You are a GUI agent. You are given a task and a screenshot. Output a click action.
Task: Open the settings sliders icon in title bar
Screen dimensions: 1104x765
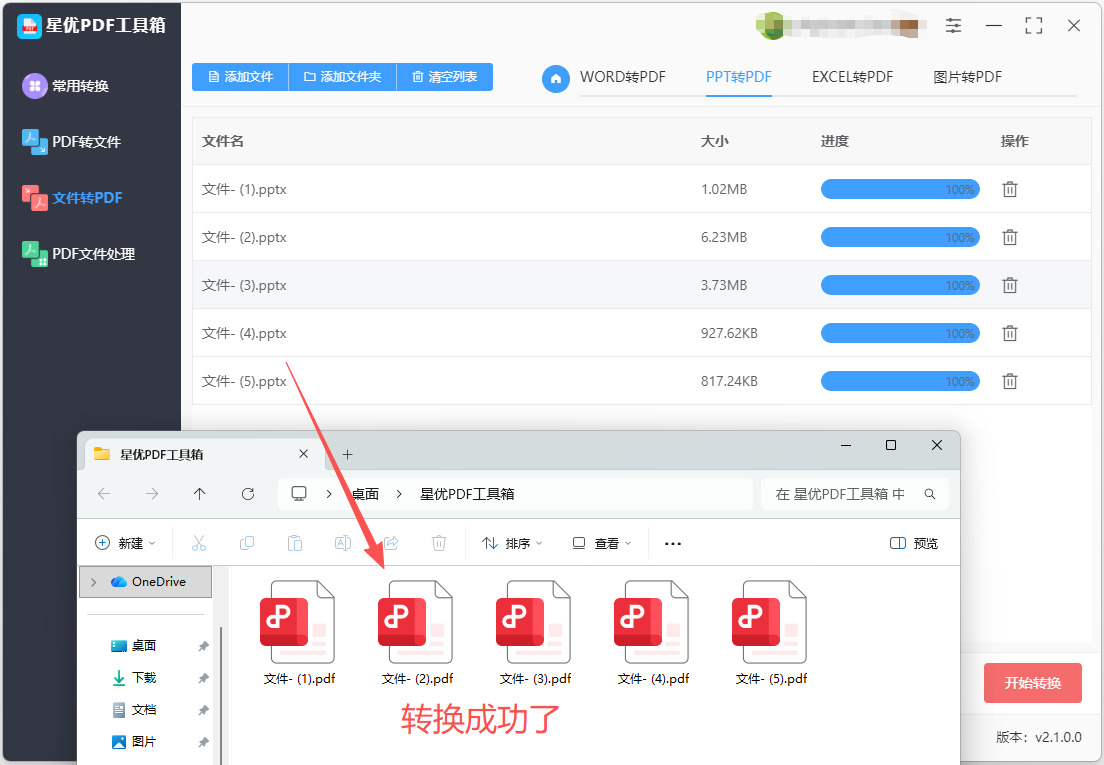tap(953, 26)
